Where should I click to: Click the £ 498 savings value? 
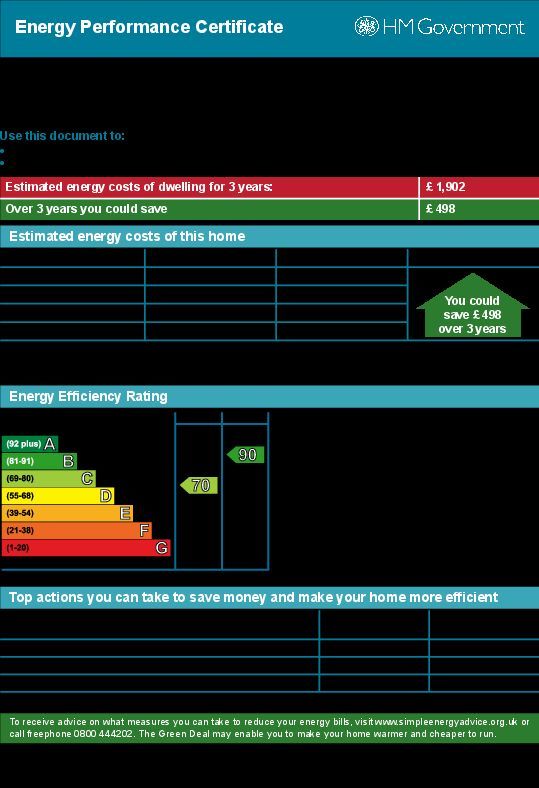point(441,209)
